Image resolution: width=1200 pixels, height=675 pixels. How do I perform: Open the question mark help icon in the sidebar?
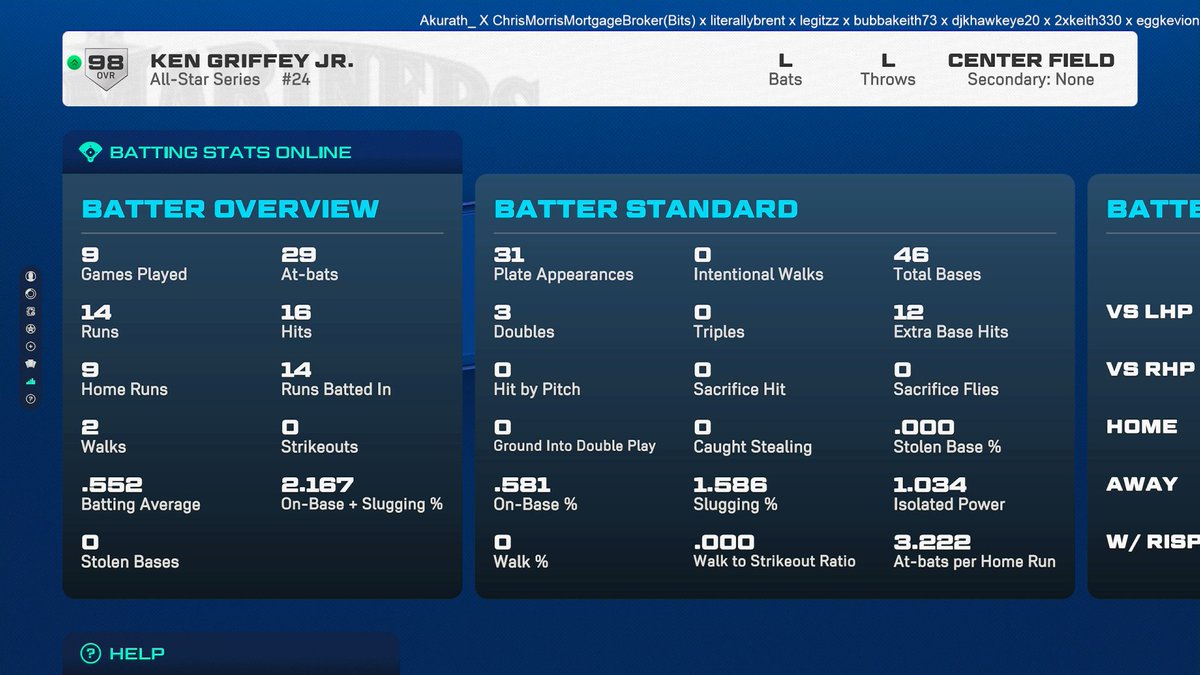click(x=31, y=399)
